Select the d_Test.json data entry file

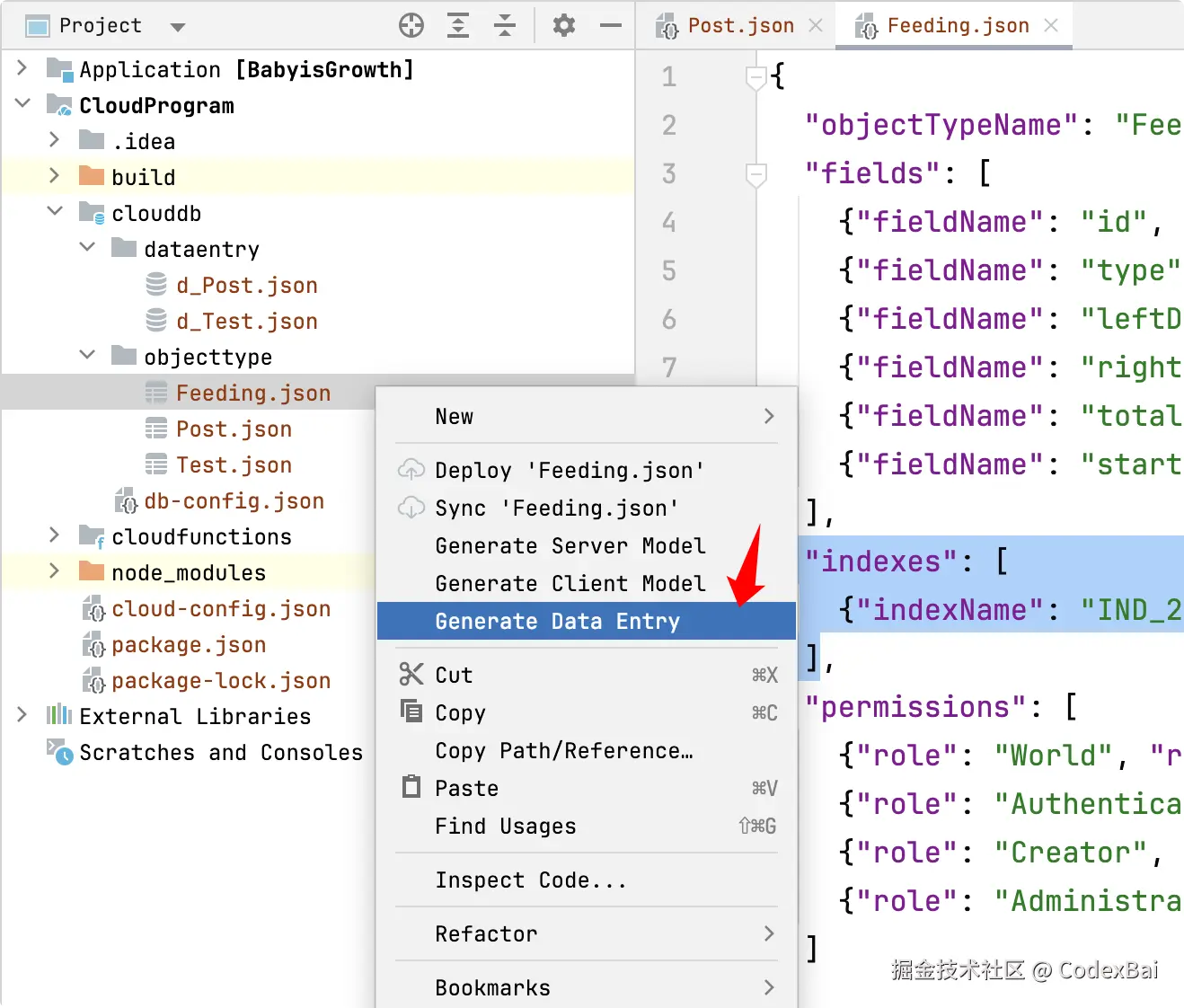[x=247, y=321]
